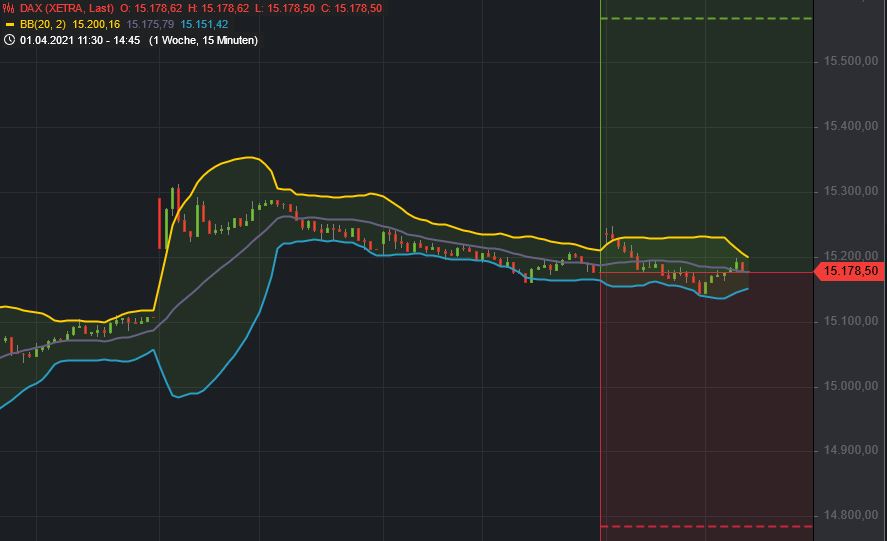Click the 14.900,00 price axis label
The height and width of the screenshot is (541, 887).
pos(850,450)
